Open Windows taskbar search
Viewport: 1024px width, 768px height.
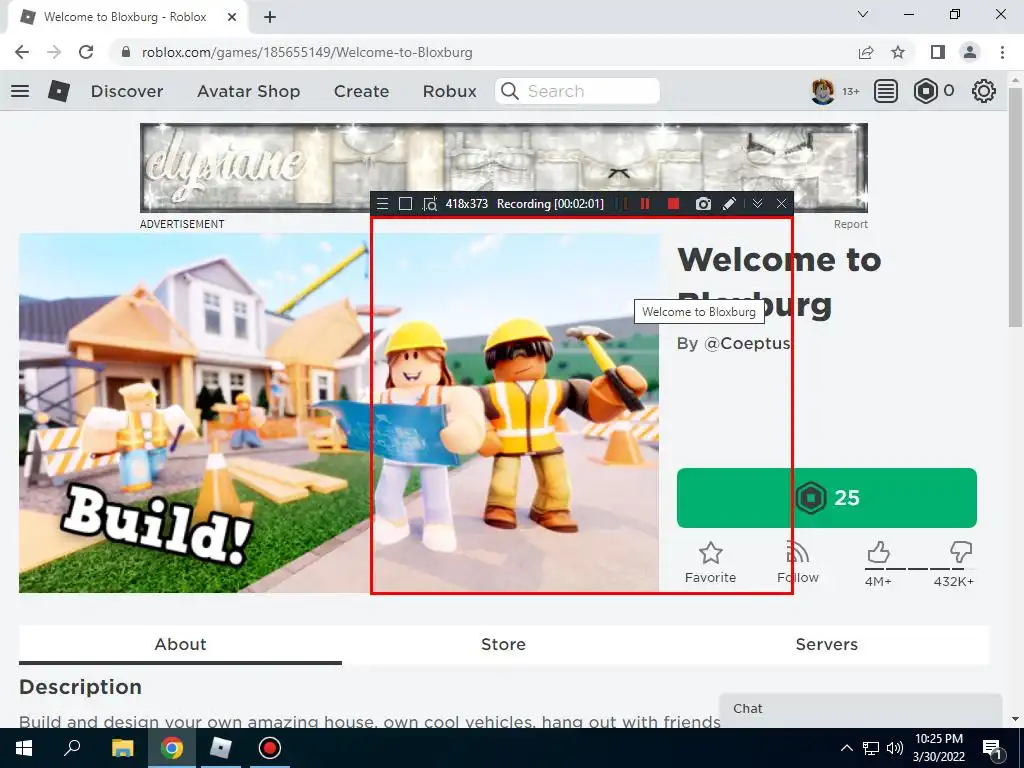[x=72, y=748]
